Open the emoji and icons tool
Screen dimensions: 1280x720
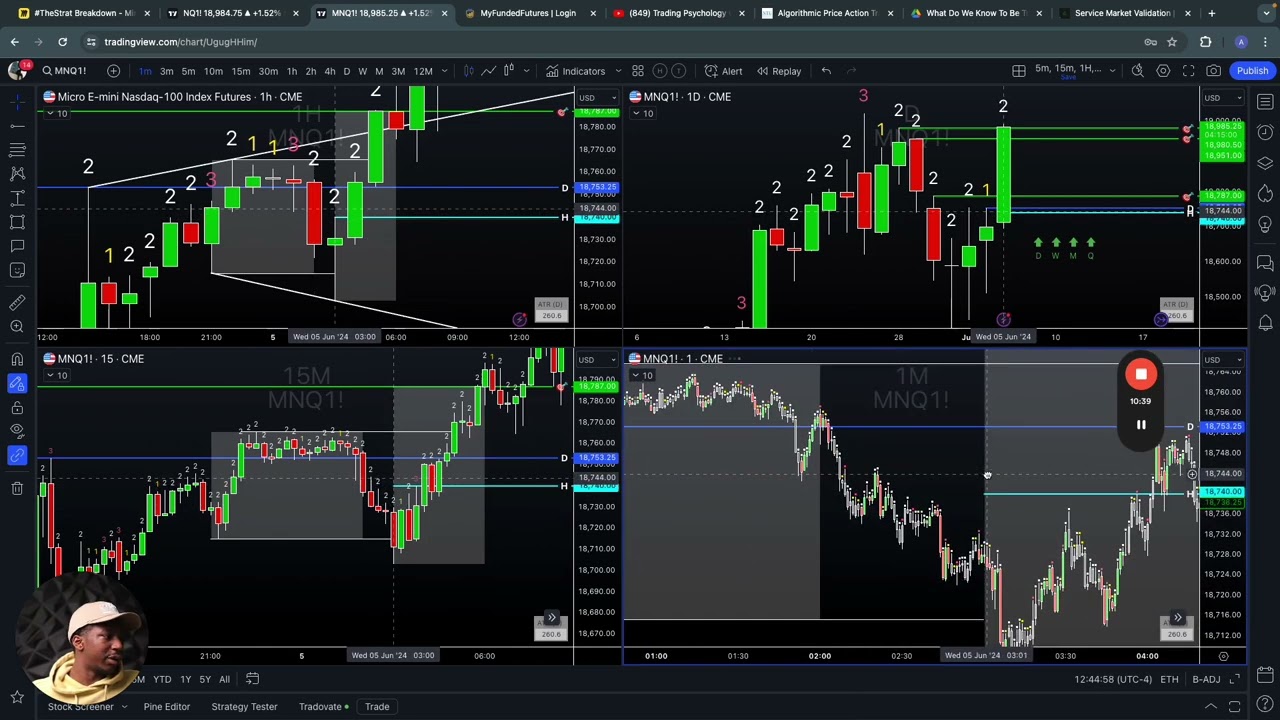point(17,270)
